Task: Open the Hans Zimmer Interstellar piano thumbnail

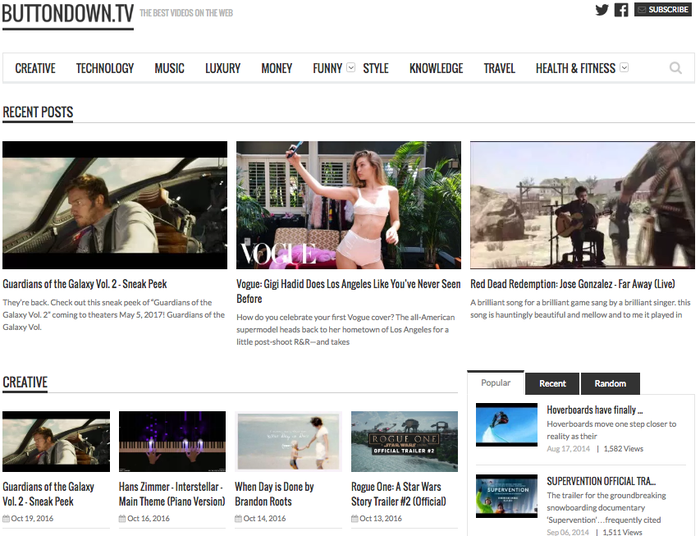Action: point(172,440)
